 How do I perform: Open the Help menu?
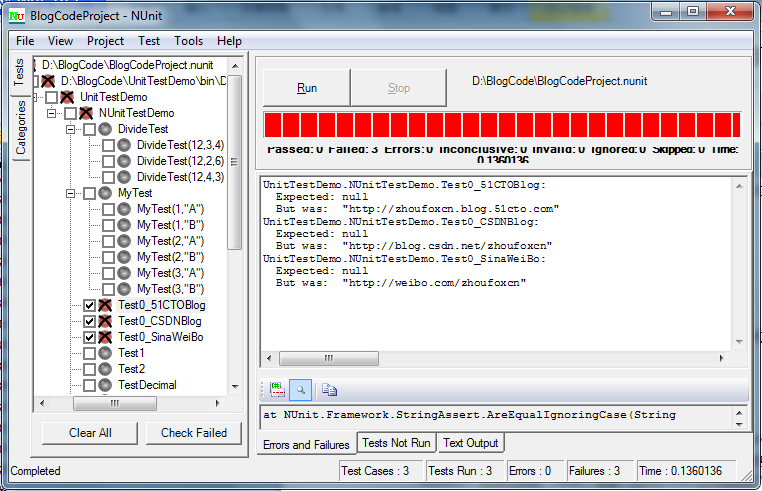coord(229,41)
